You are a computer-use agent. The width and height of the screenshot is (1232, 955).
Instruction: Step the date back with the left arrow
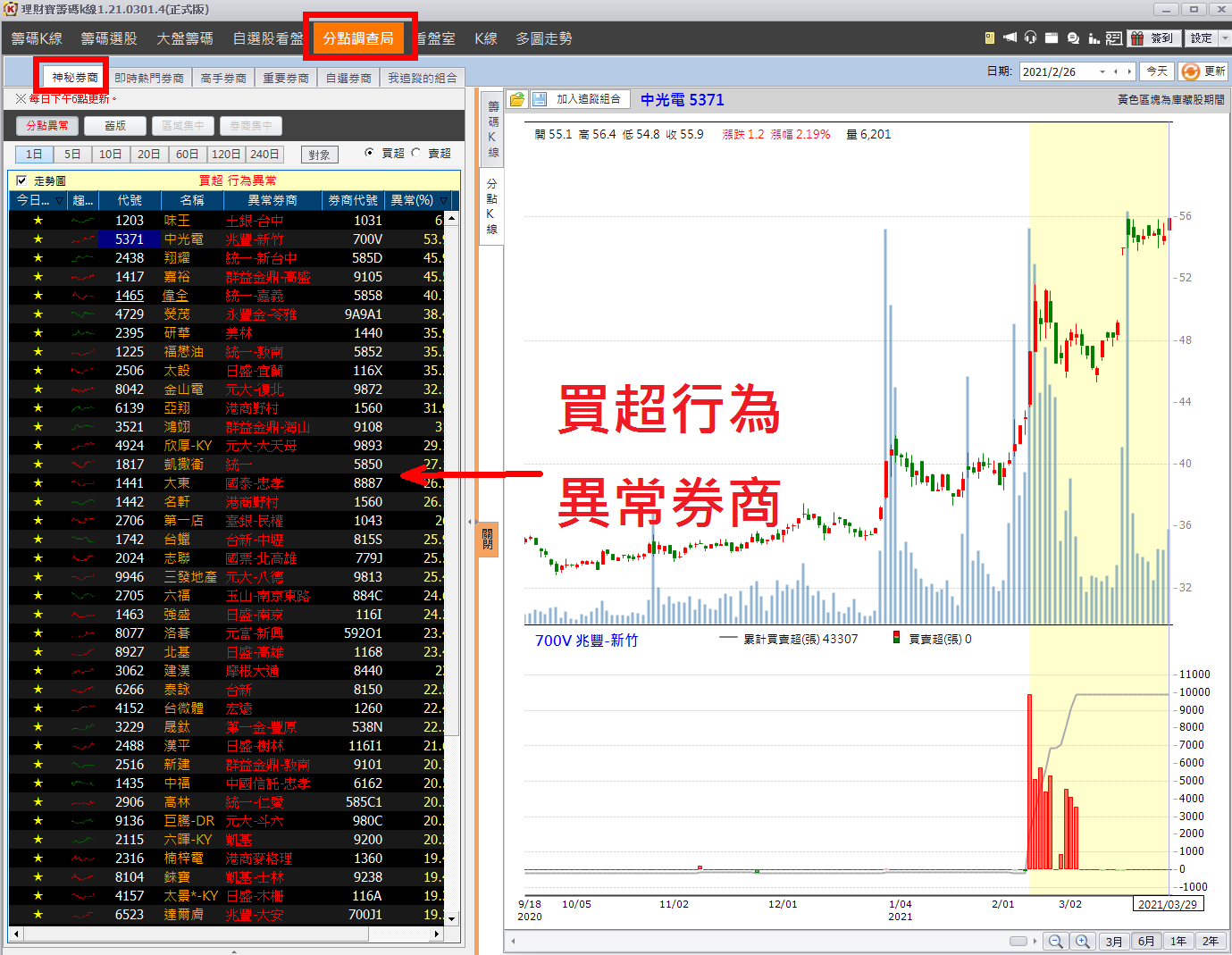coord(1116,71)
